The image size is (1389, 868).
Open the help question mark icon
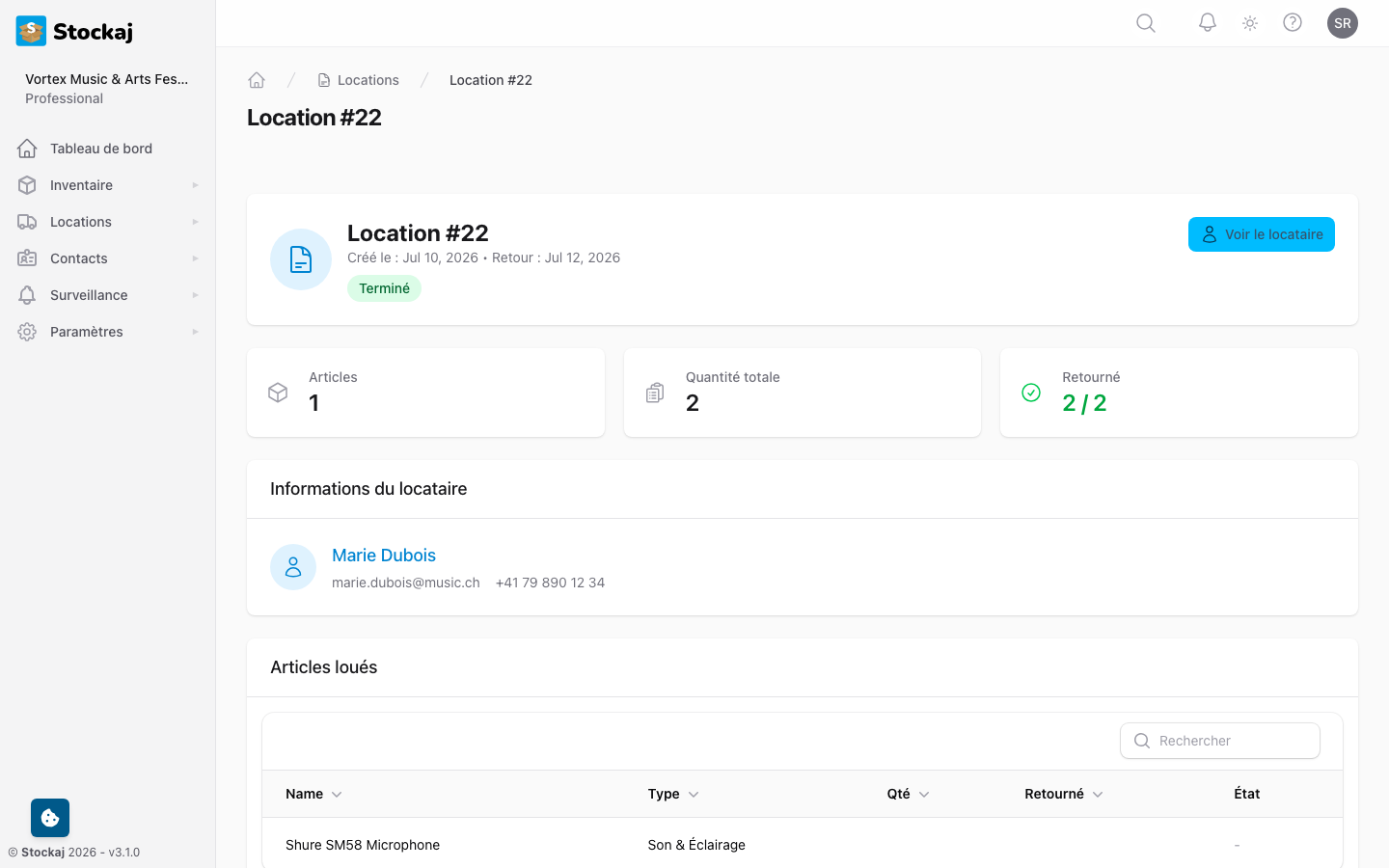(1293, 23)
